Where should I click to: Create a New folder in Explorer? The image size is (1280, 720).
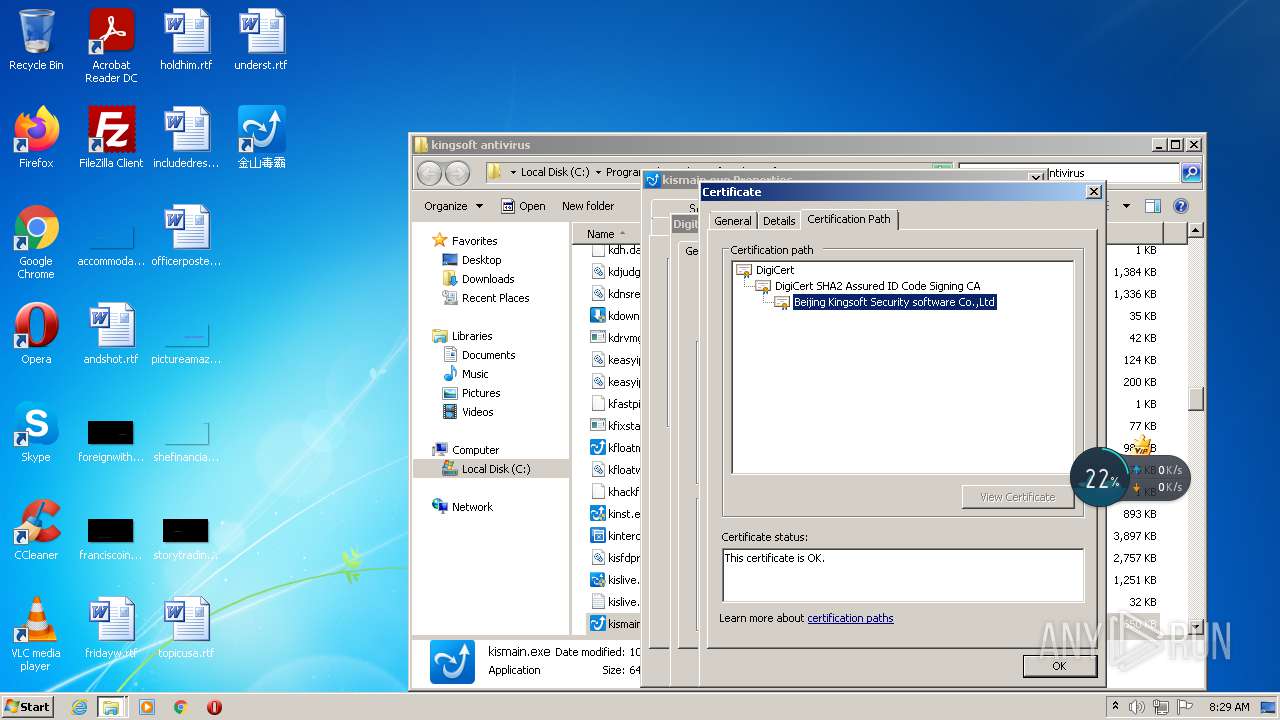pyautogui.click(x=588, y=206)
